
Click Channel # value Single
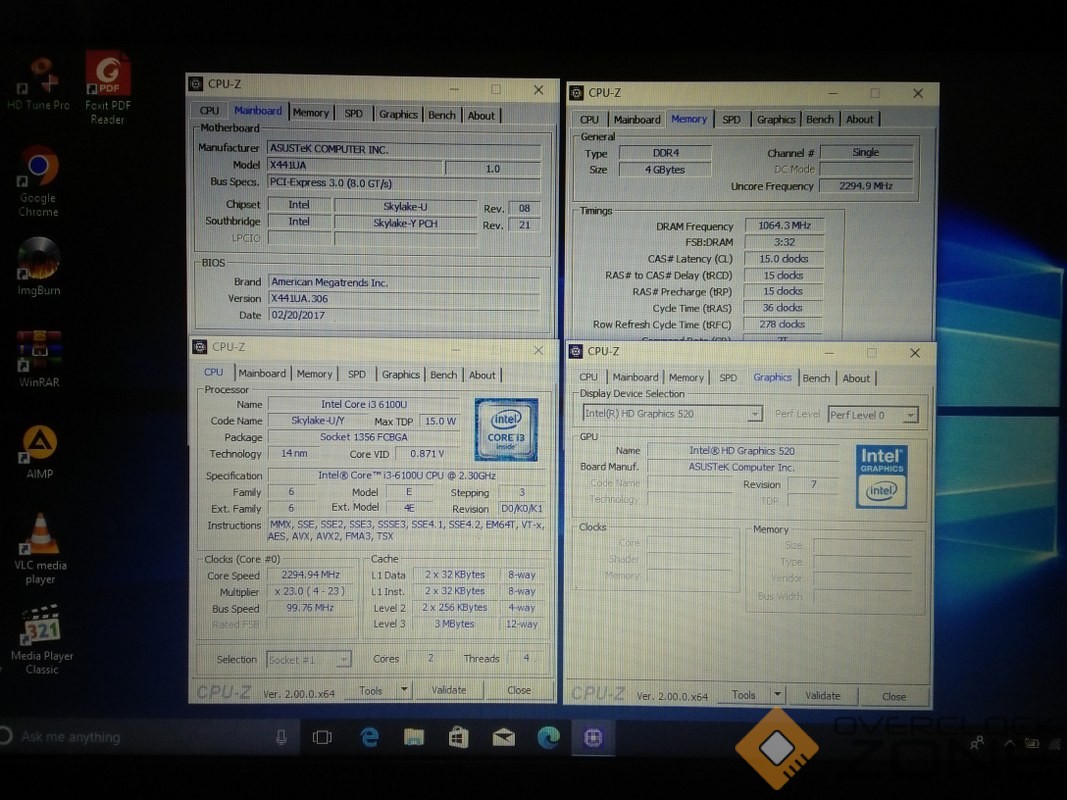tap(866, 152)
